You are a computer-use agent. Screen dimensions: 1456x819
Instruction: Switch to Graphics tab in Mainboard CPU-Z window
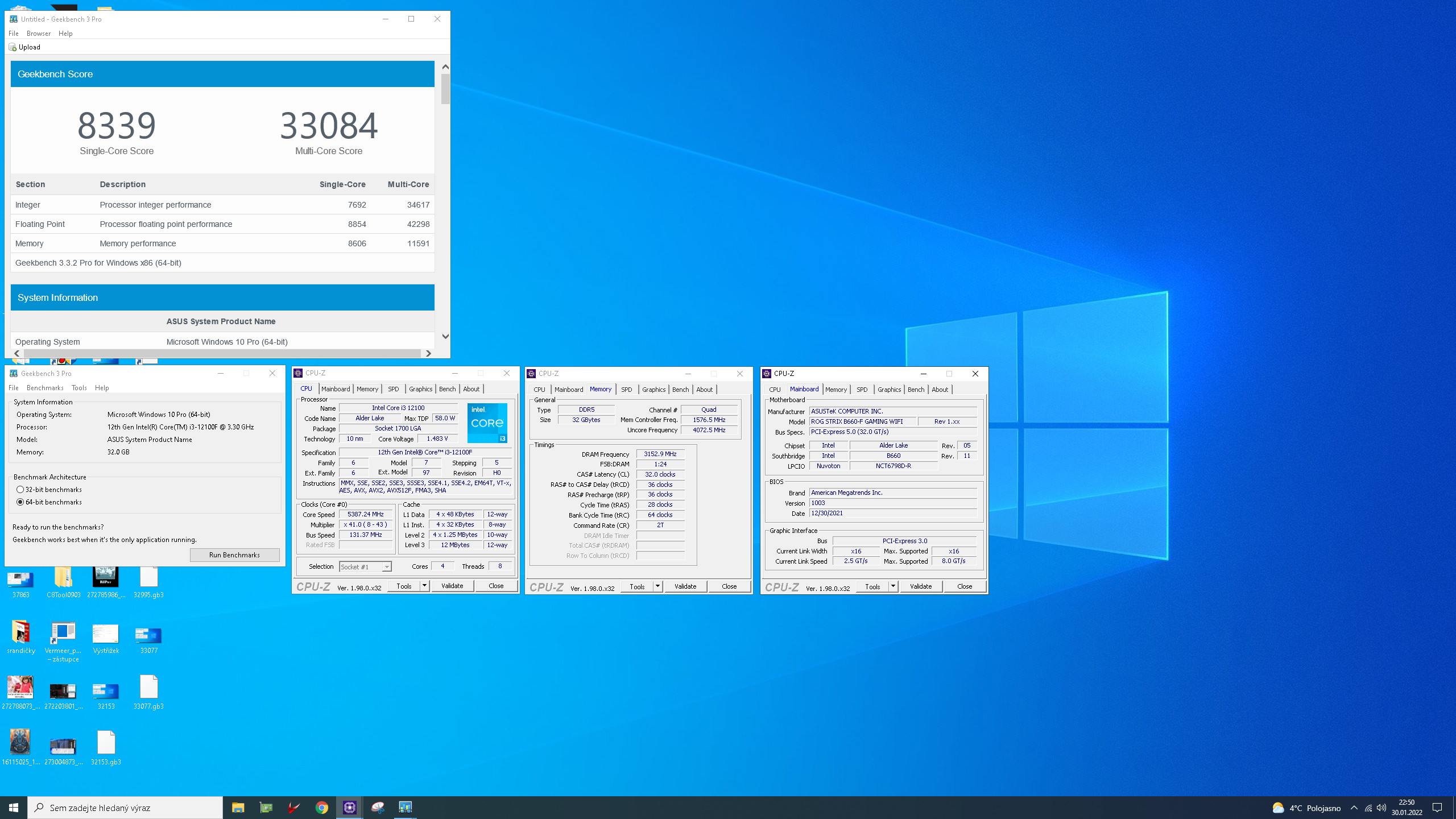click(x=889, y=390)
